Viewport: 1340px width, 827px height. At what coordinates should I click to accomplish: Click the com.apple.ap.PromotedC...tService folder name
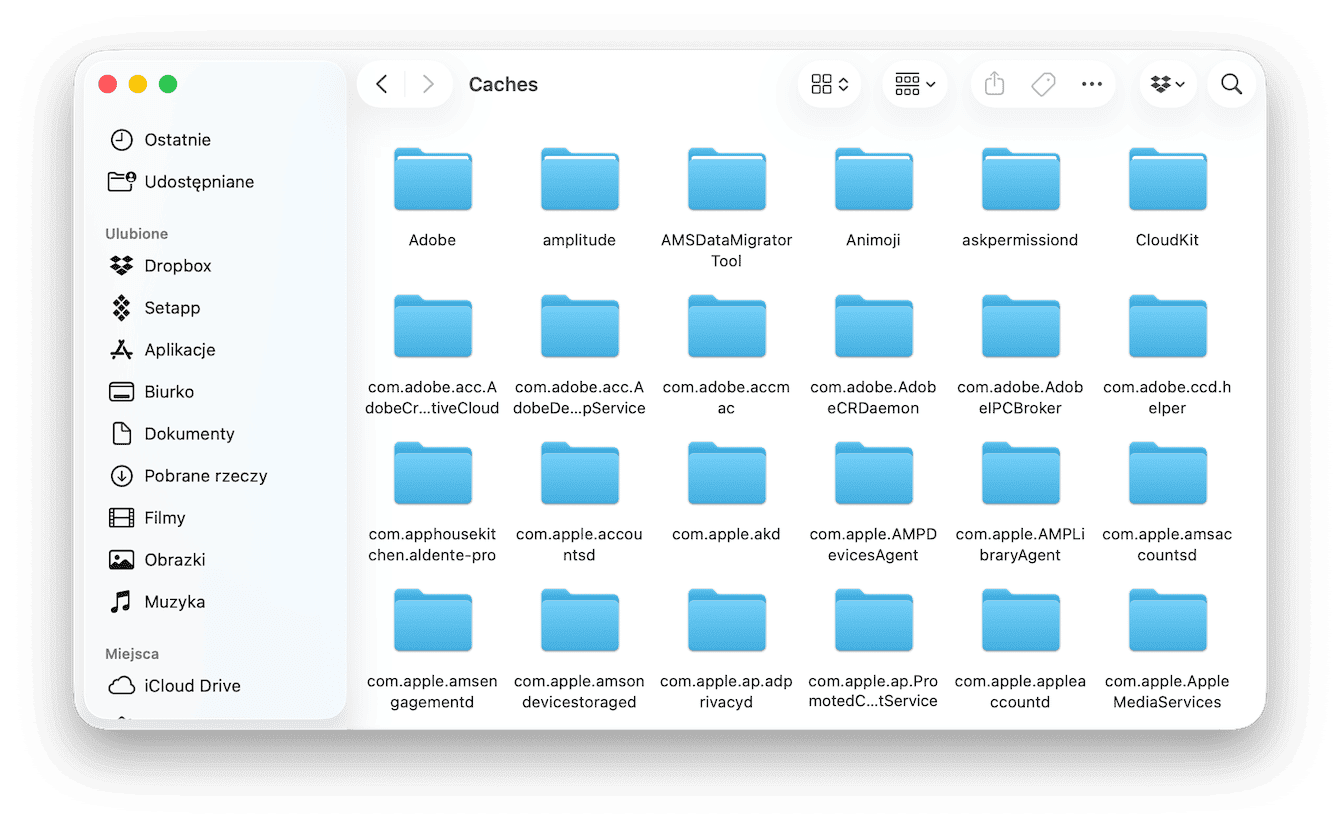[x=874, y=692]
